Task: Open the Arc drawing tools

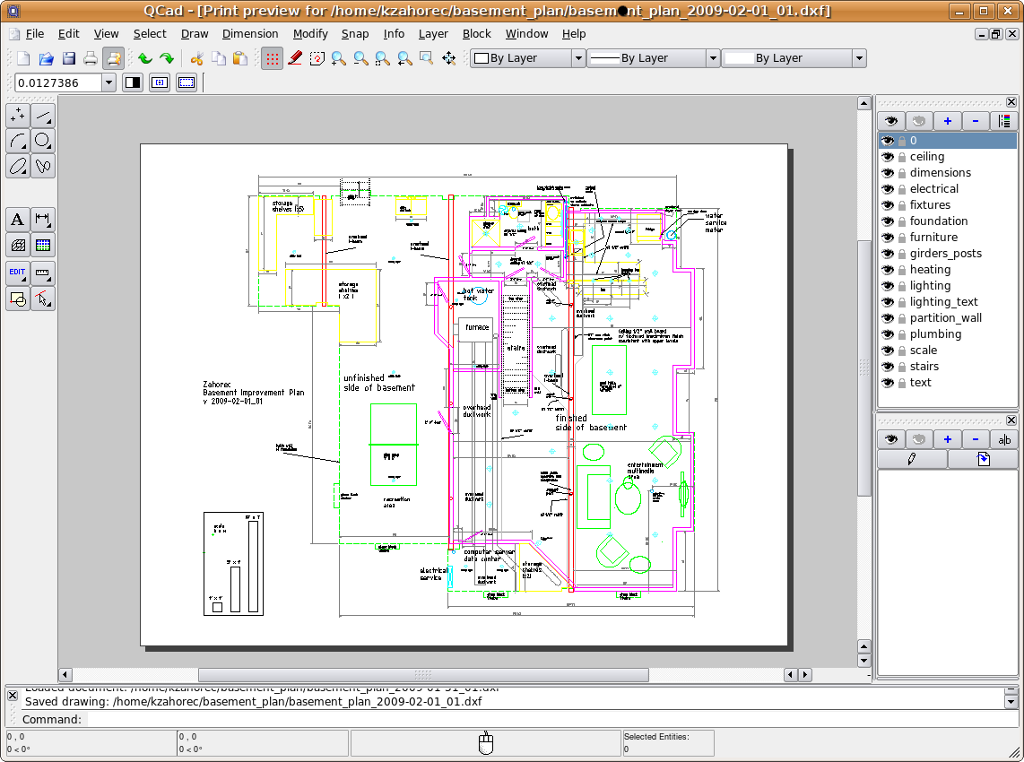Action: [17, 140]
